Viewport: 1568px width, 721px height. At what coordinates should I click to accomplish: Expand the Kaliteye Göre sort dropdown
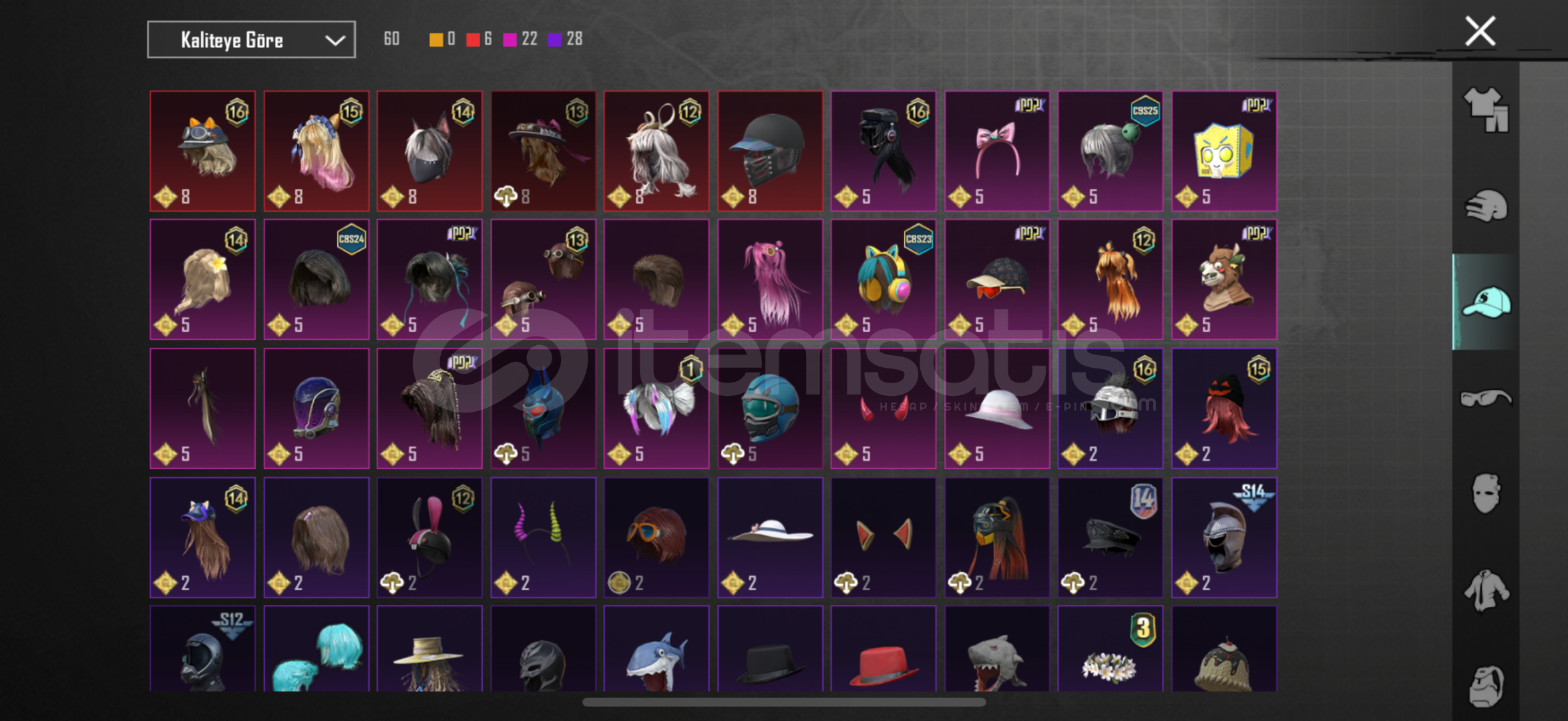tap(251, 40)
